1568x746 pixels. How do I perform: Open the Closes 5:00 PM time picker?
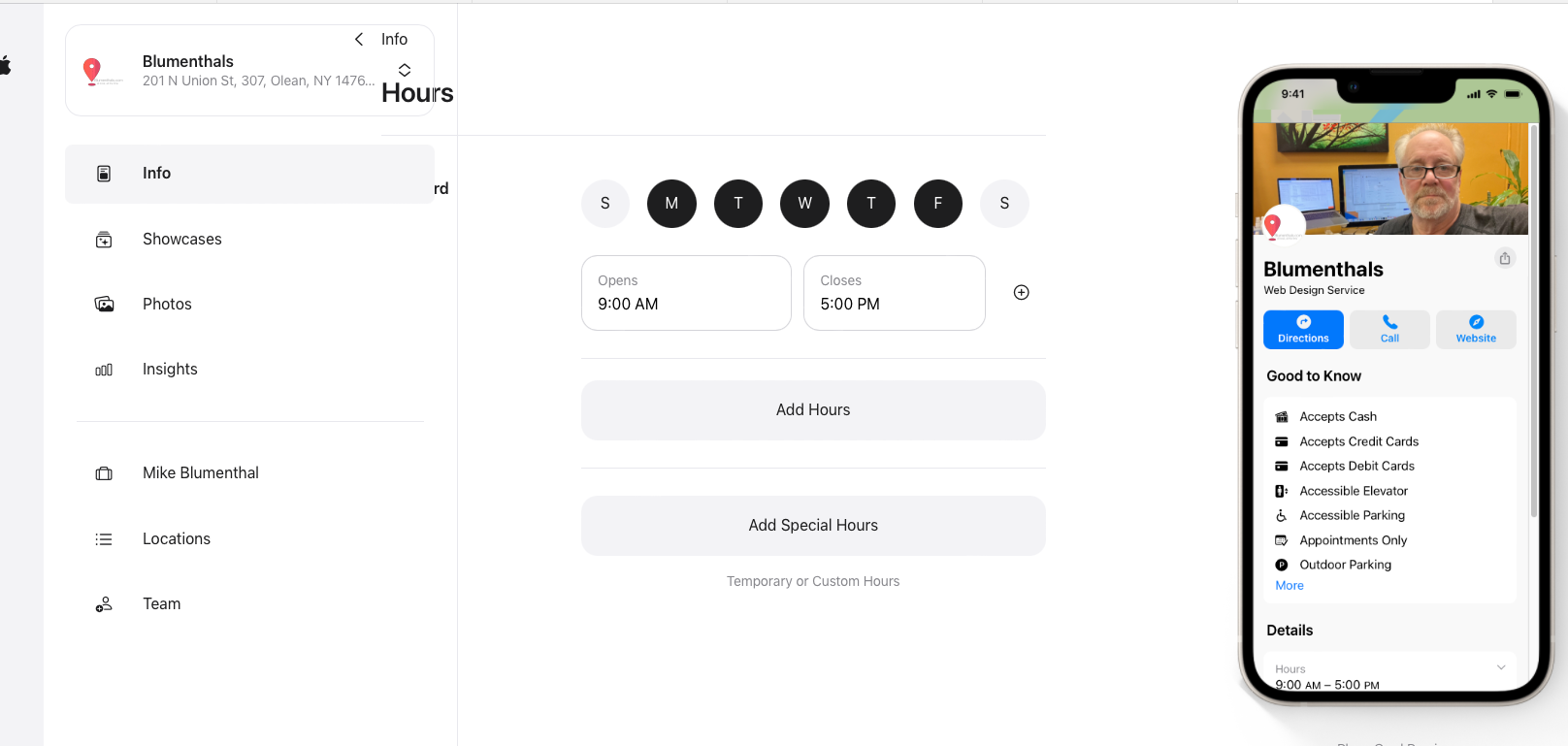tap(894, 293)
